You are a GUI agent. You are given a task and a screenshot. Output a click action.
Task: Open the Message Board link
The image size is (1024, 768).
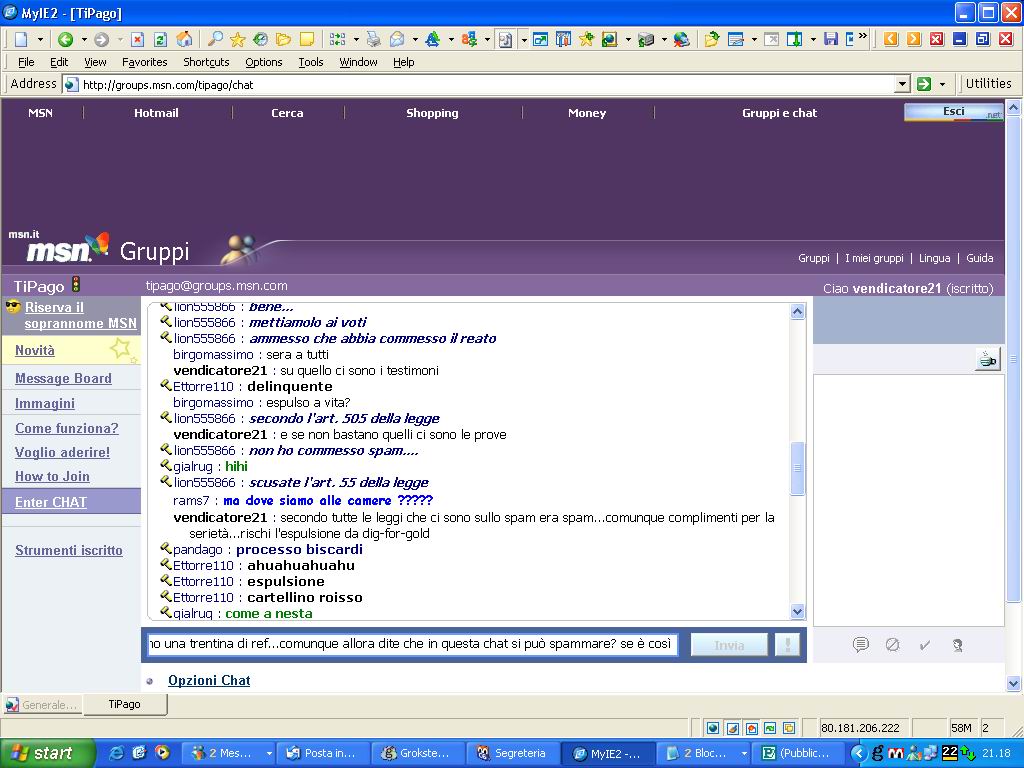point(63,378)
